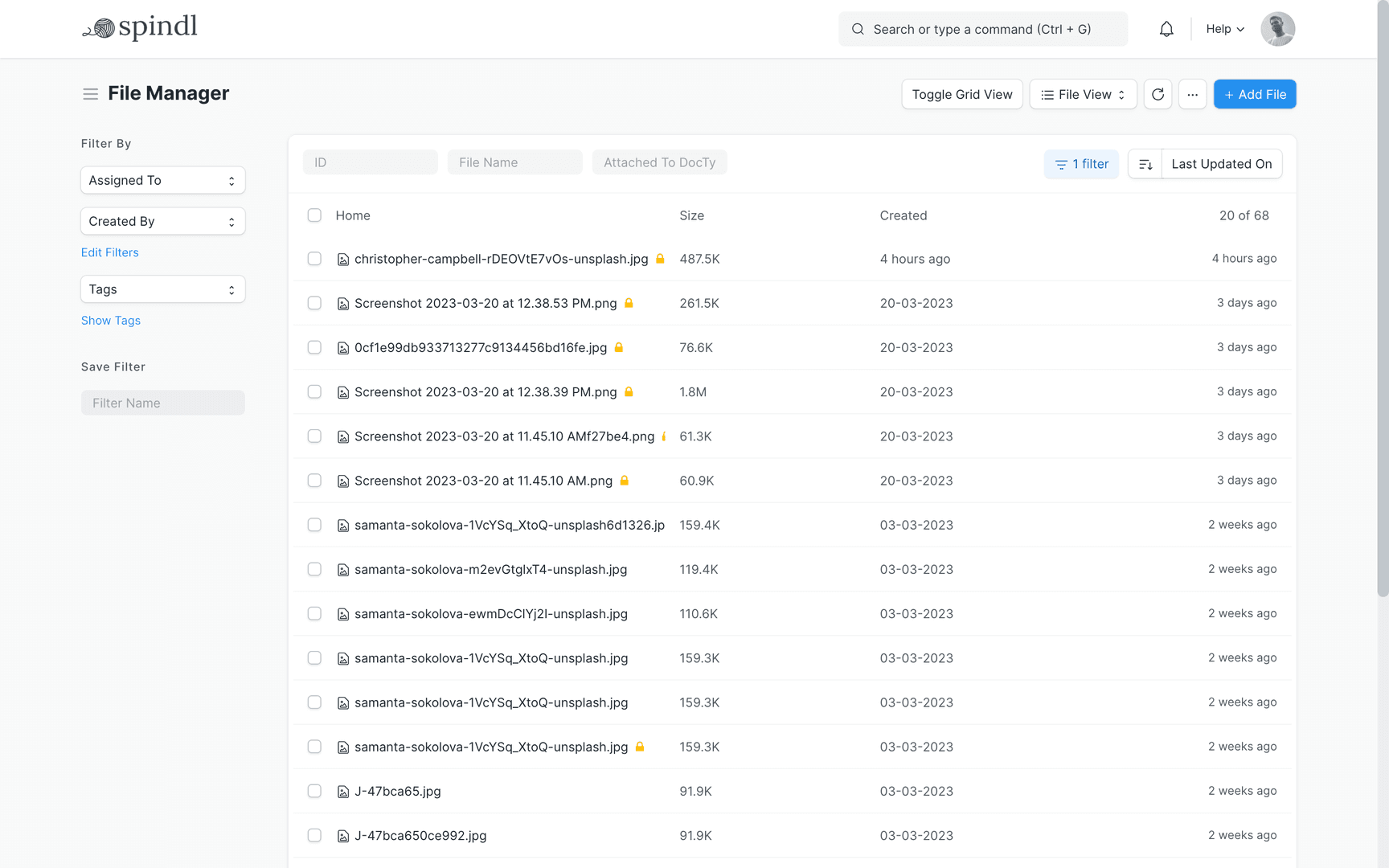Tick the checkbox for samanta-sokolova-m2evGtglxT4-unsplash.jpg
Viewport: 1389px width, 868px height.
[x=314, y=569]
